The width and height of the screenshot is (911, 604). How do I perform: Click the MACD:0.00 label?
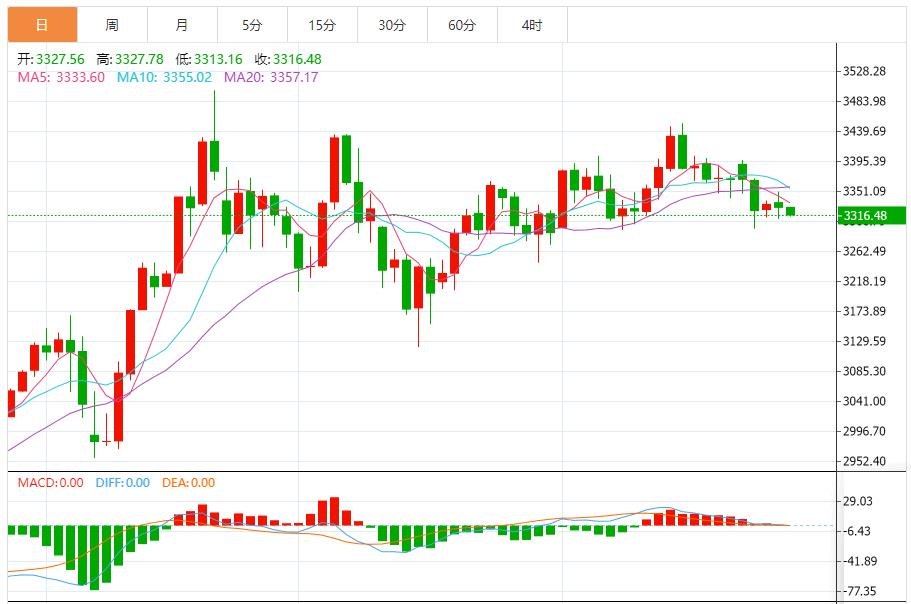pos(51,483)
